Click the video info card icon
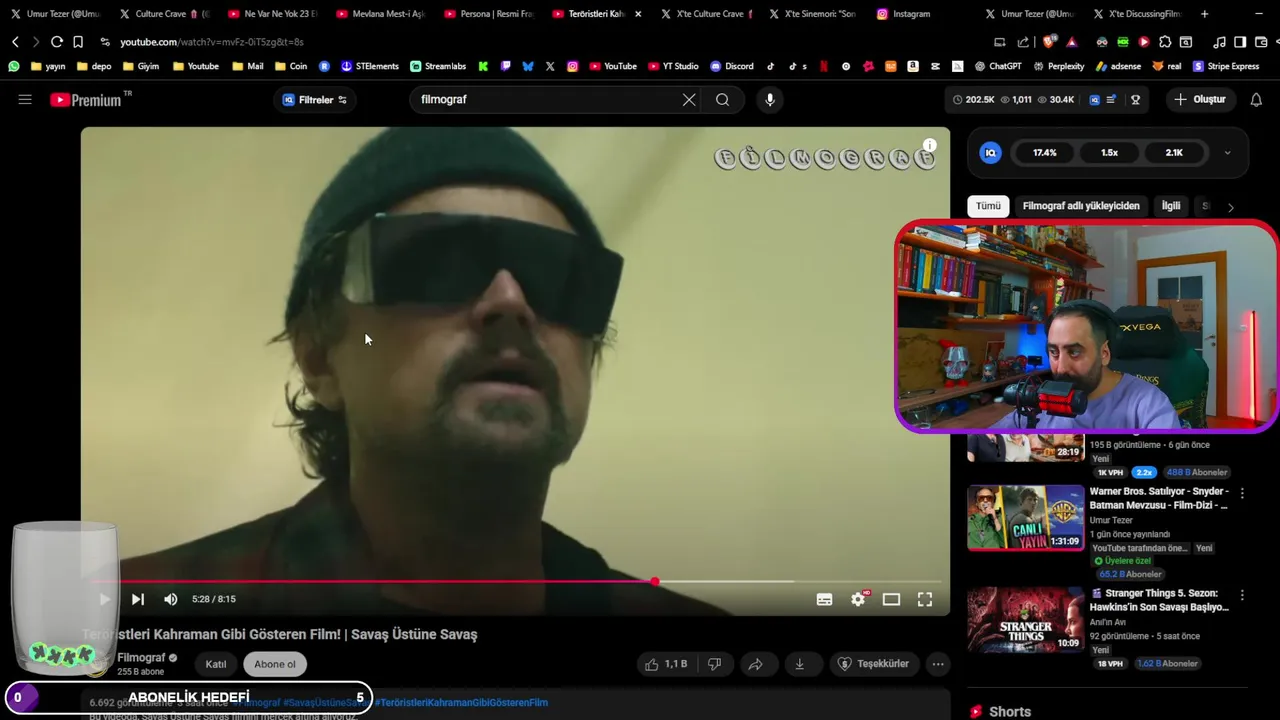The height and width of the screenshot is (720, 1280). click(x=929, y=145)
